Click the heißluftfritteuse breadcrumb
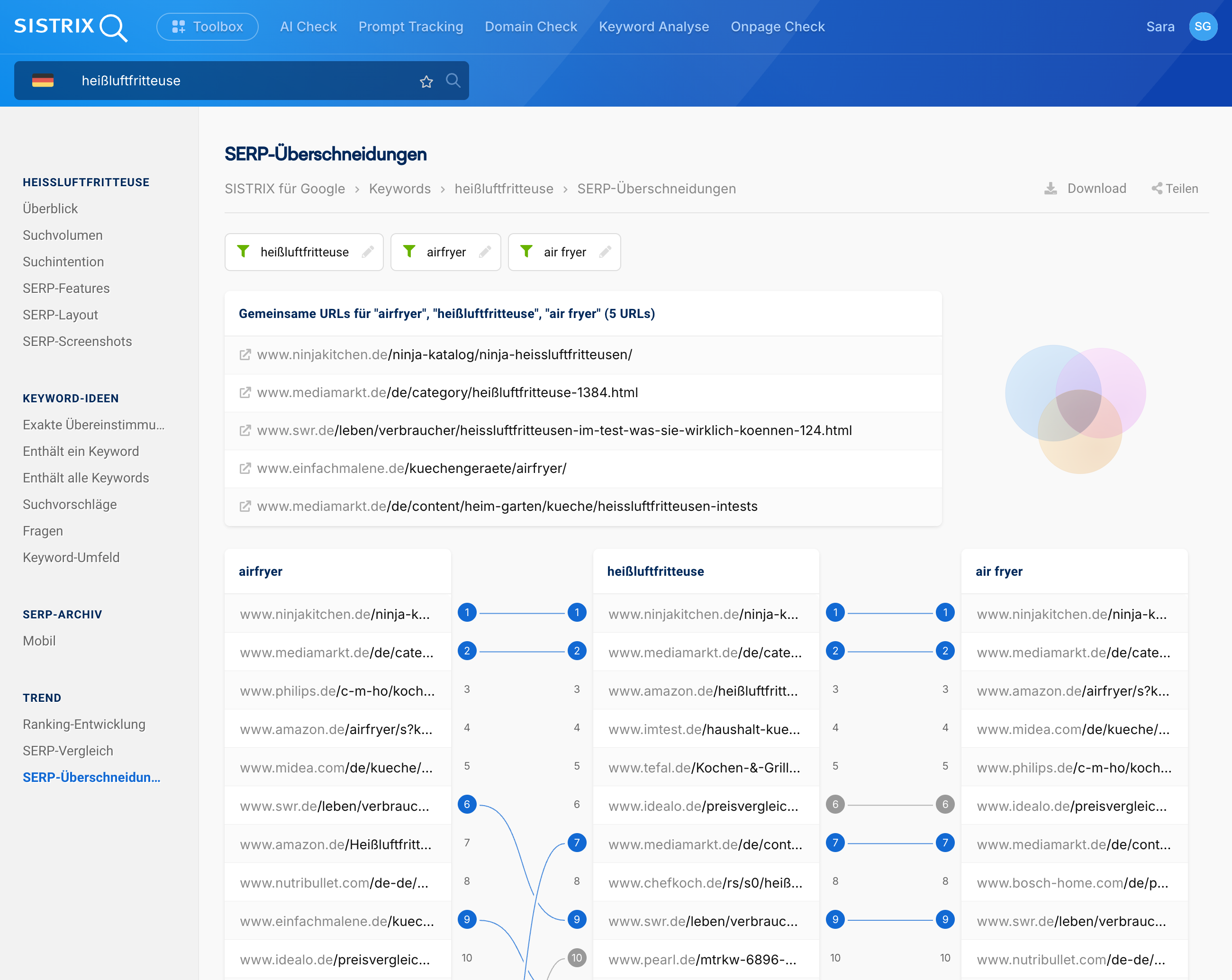Image resolution: width=1232 pixels, height=980 pixels. tap(504, 189)
